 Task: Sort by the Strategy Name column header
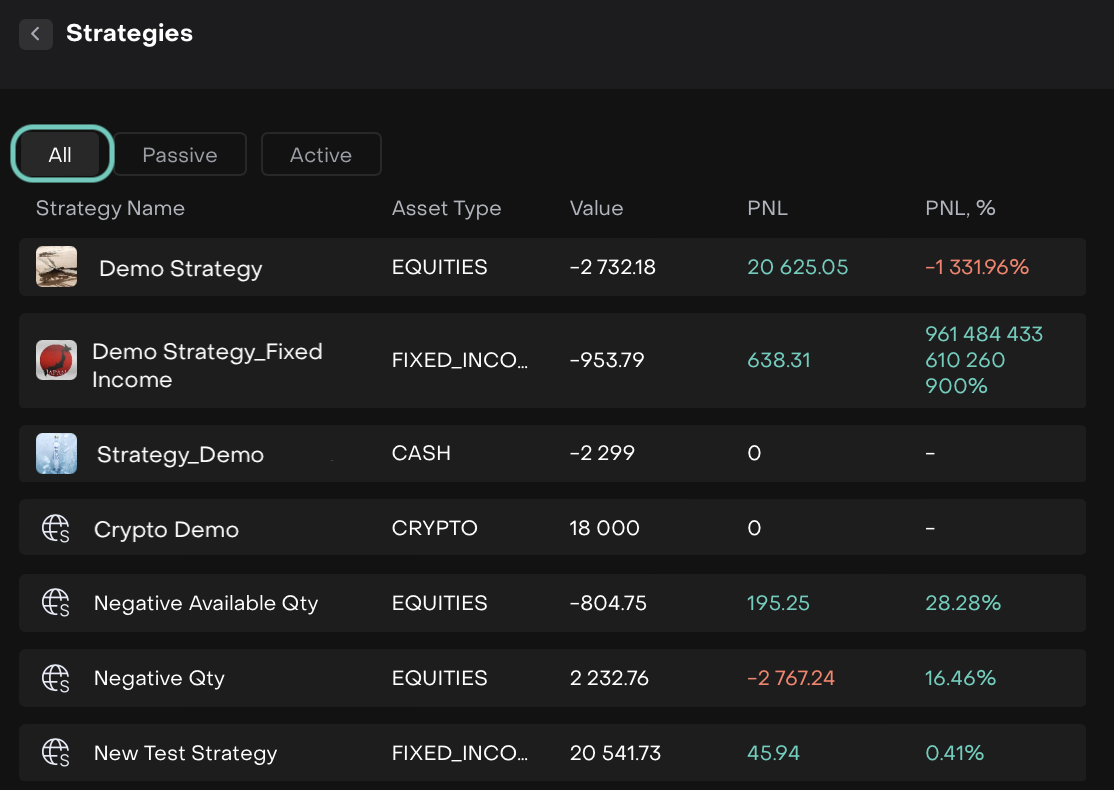[110, 208]
